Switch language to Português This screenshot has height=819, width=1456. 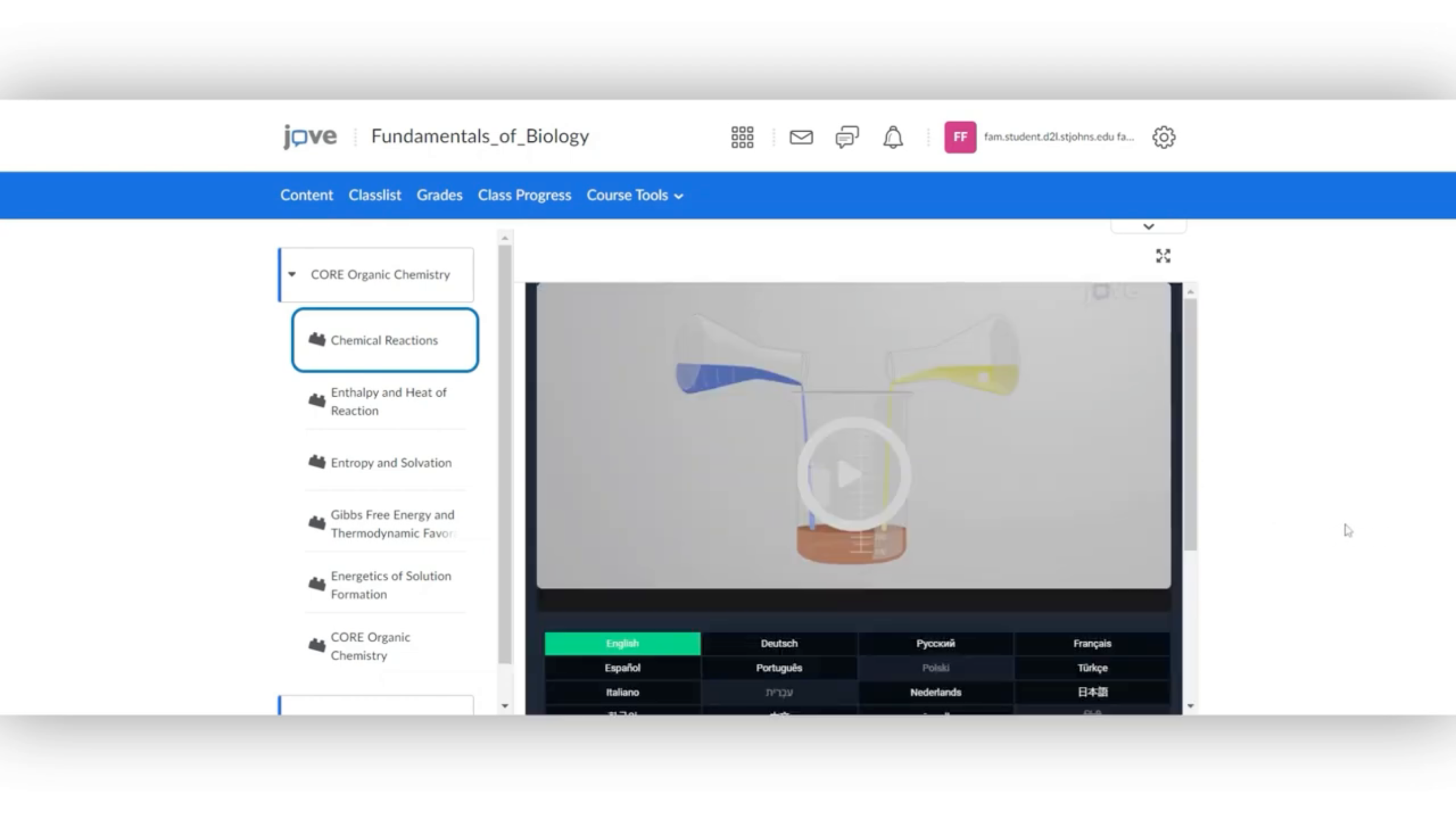779,668
